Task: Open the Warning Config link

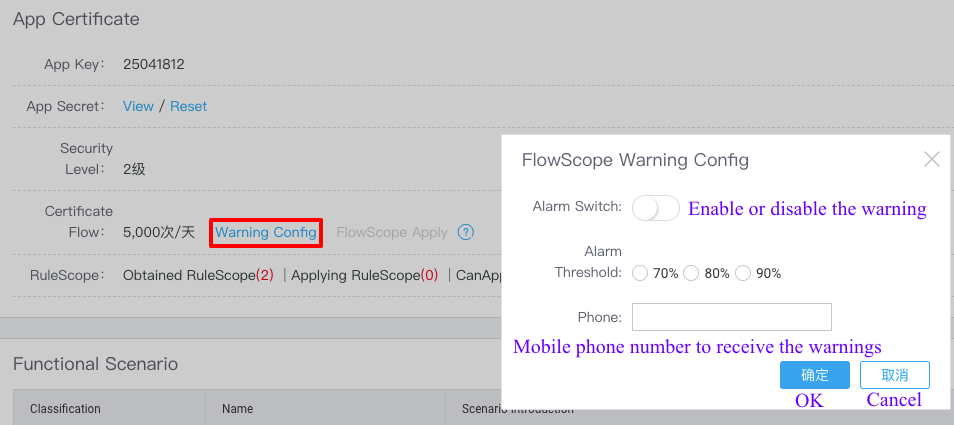Action: coord(266,232)
